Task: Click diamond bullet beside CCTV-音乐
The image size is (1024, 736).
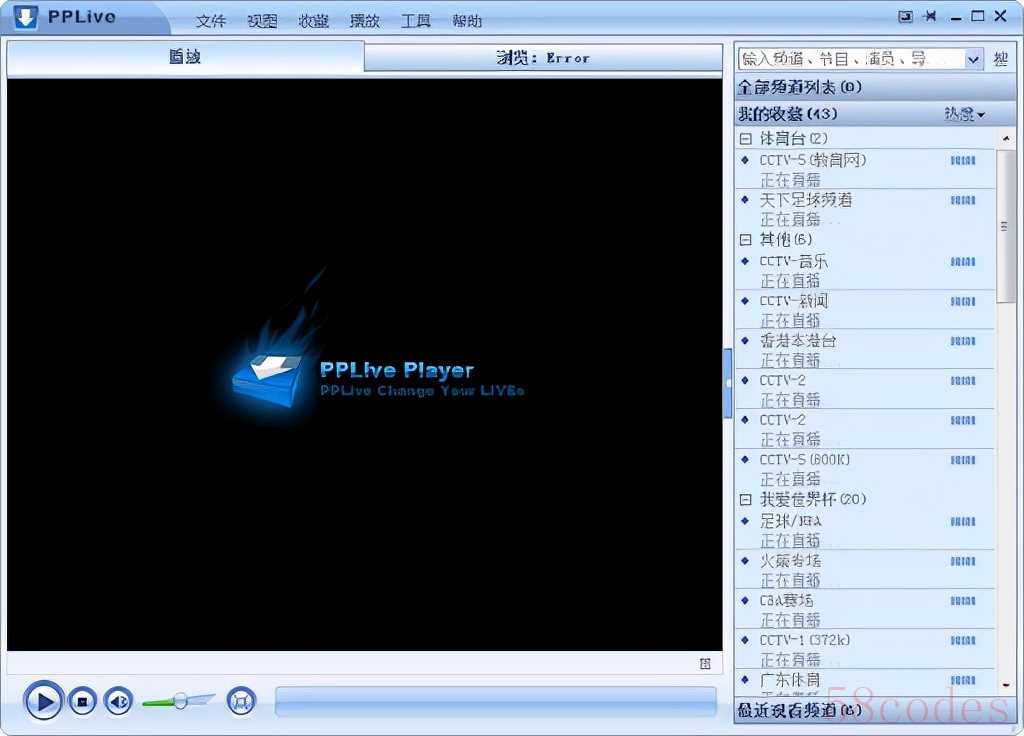Action: (x=745, y=261)
